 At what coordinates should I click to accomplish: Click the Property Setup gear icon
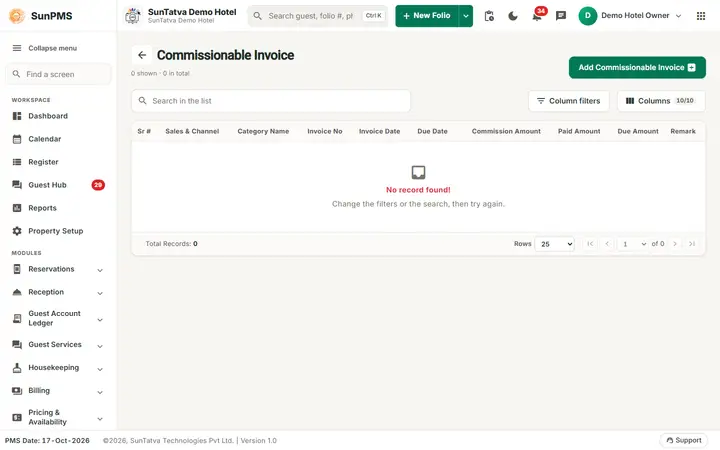click(17, 231)
